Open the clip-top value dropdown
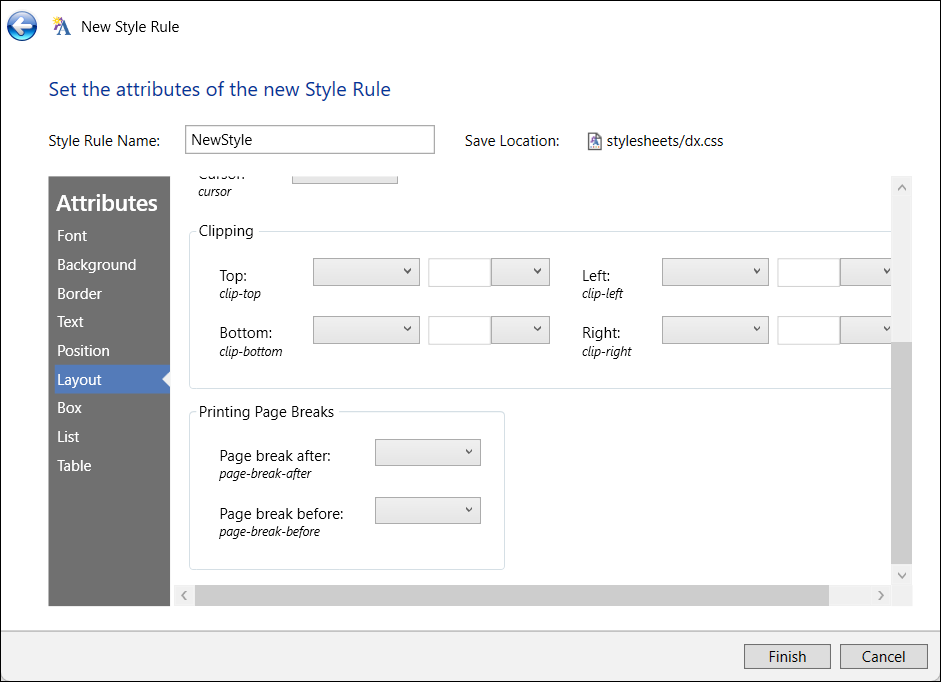 tap(366, 272)
